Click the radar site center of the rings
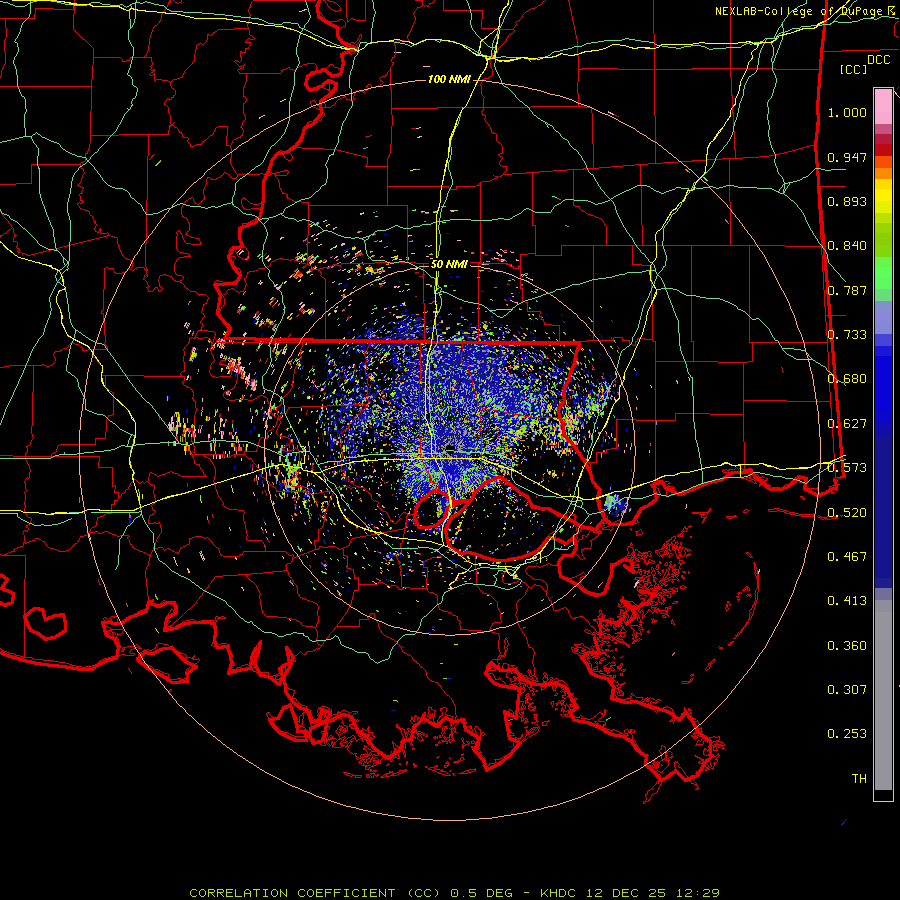 450,449
